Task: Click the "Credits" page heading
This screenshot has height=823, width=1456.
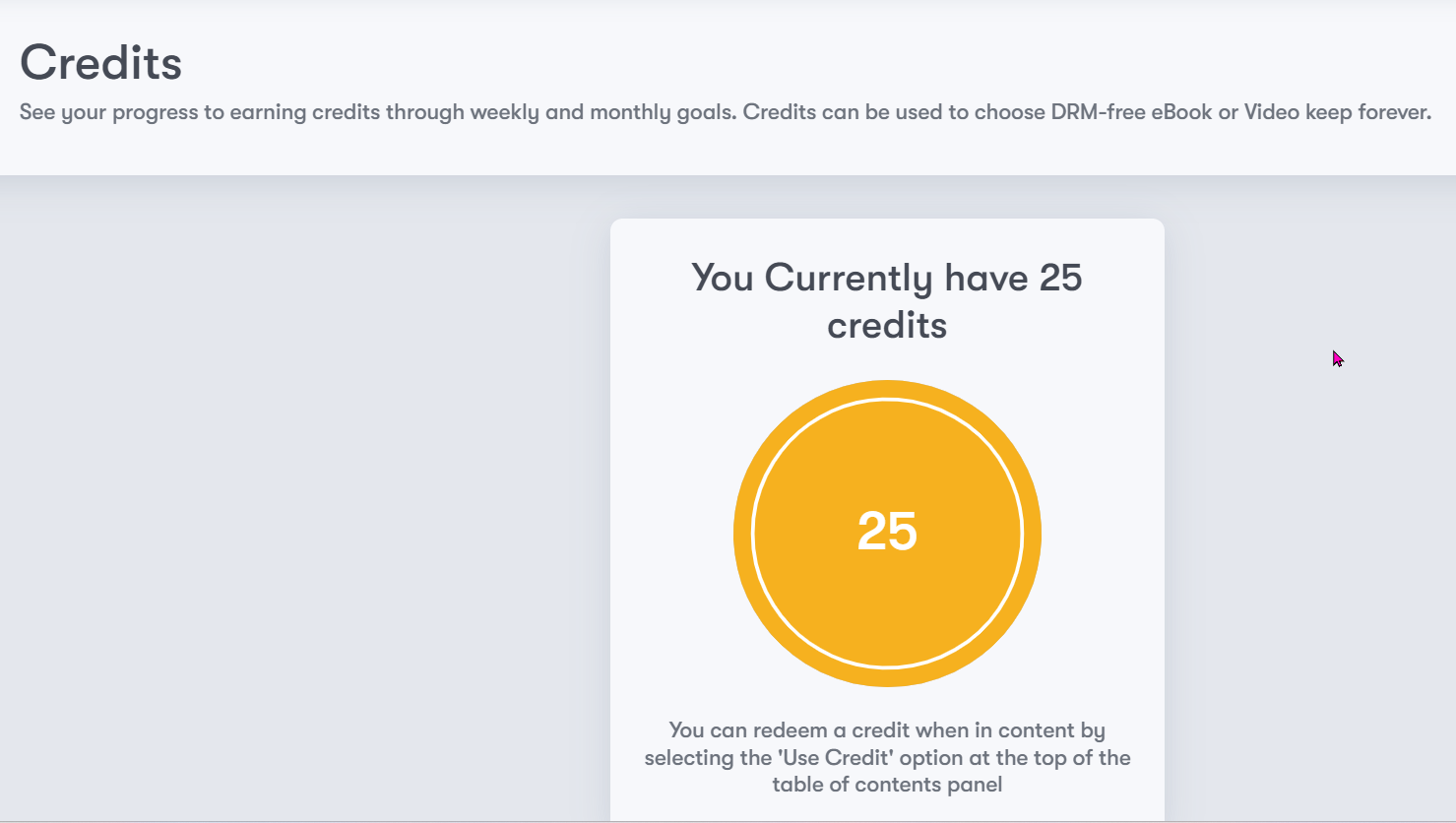Action: 100,63
